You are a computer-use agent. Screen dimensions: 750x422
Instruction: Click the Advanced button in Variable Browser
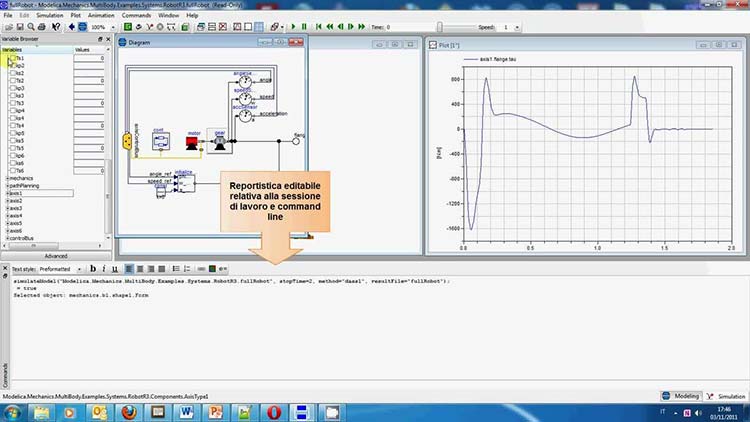click(54, 256)
